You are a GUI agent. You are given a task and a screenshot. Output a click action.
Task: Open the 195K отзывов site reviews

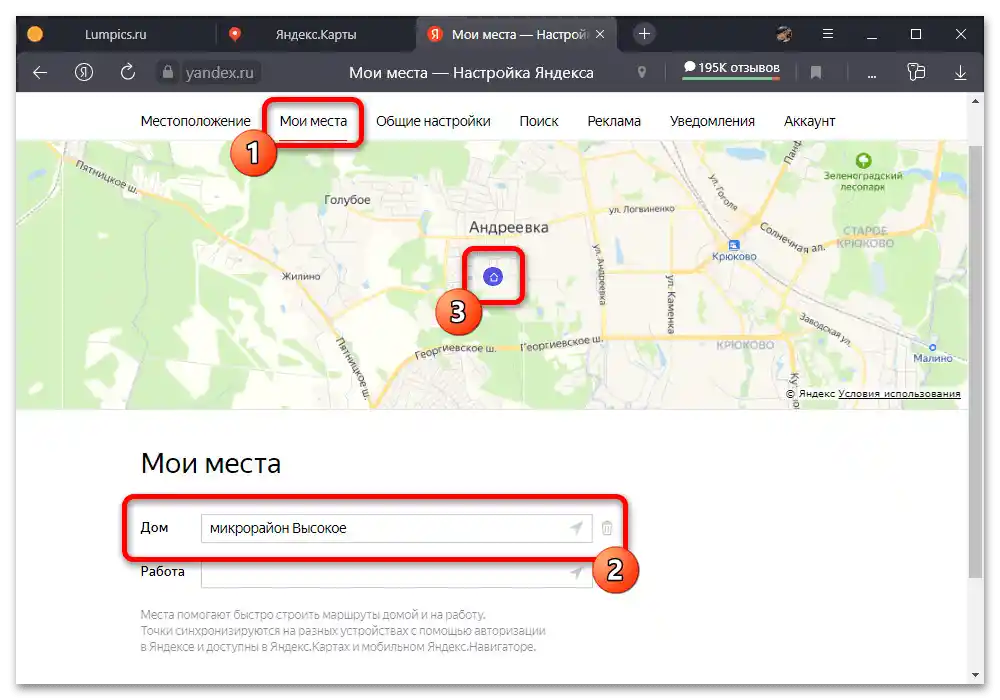click(731, 68)
